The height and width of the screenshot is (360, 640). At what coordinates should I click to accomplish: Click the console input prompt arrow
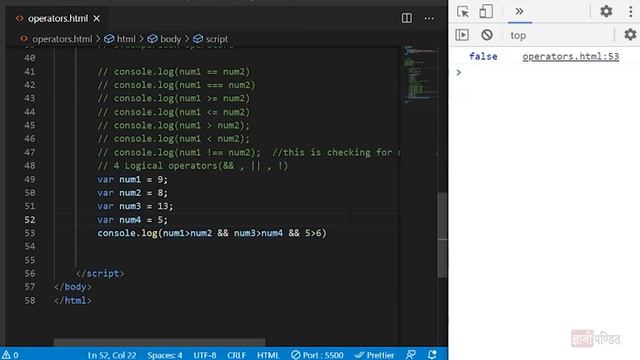[459, 73]
